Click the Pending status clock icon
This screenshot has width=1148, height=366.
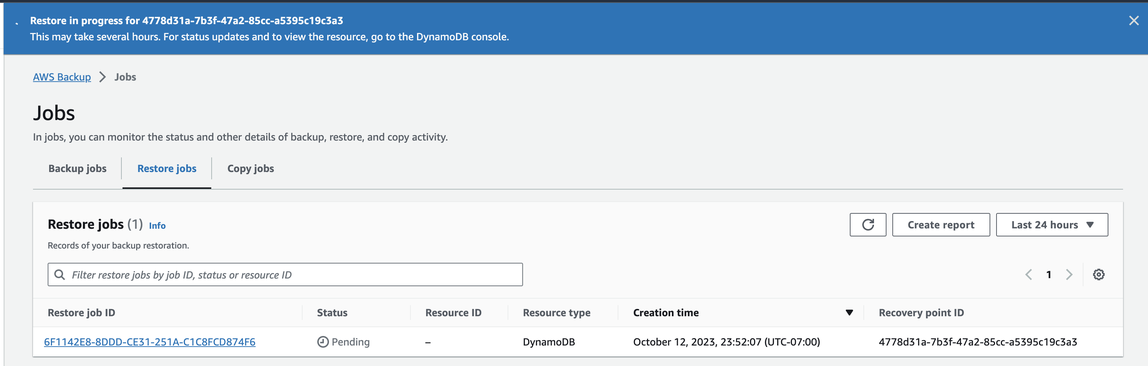(323, 342)
